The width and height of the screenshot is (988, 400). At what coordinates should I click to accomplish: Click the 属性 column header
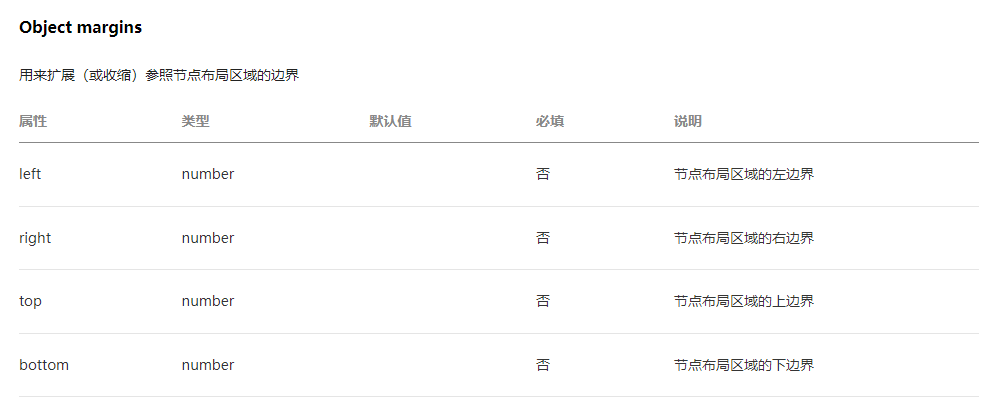(x=33, y=121)
